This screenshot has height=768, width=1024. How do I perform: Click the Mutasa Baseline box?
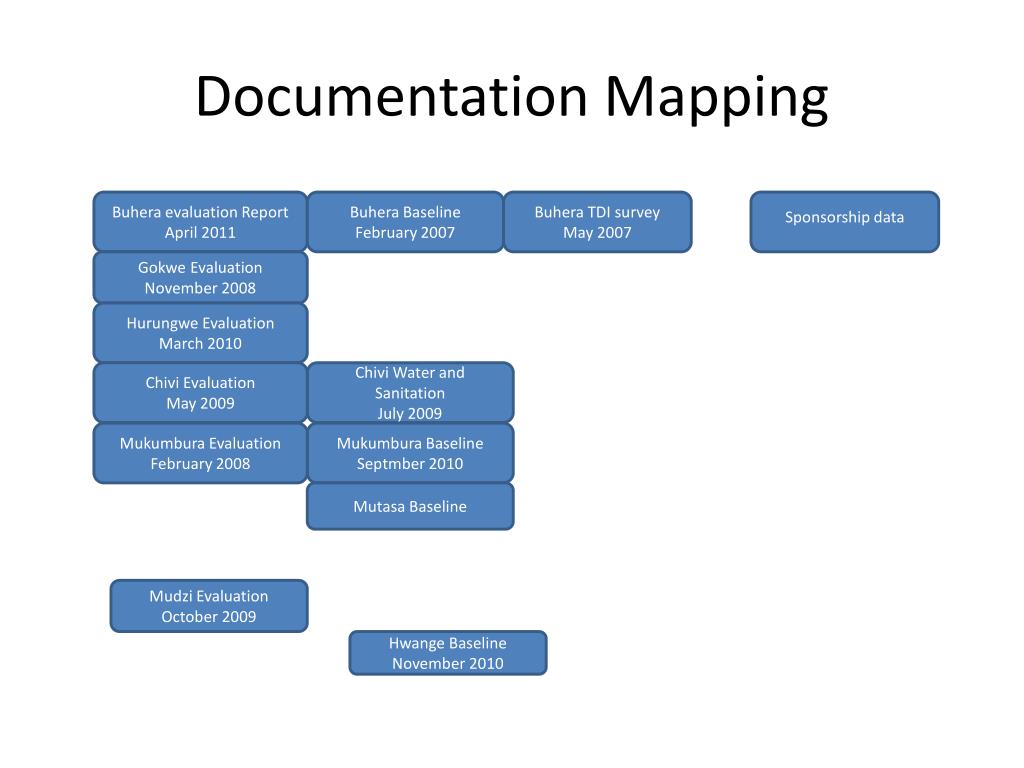pos(410,506)
